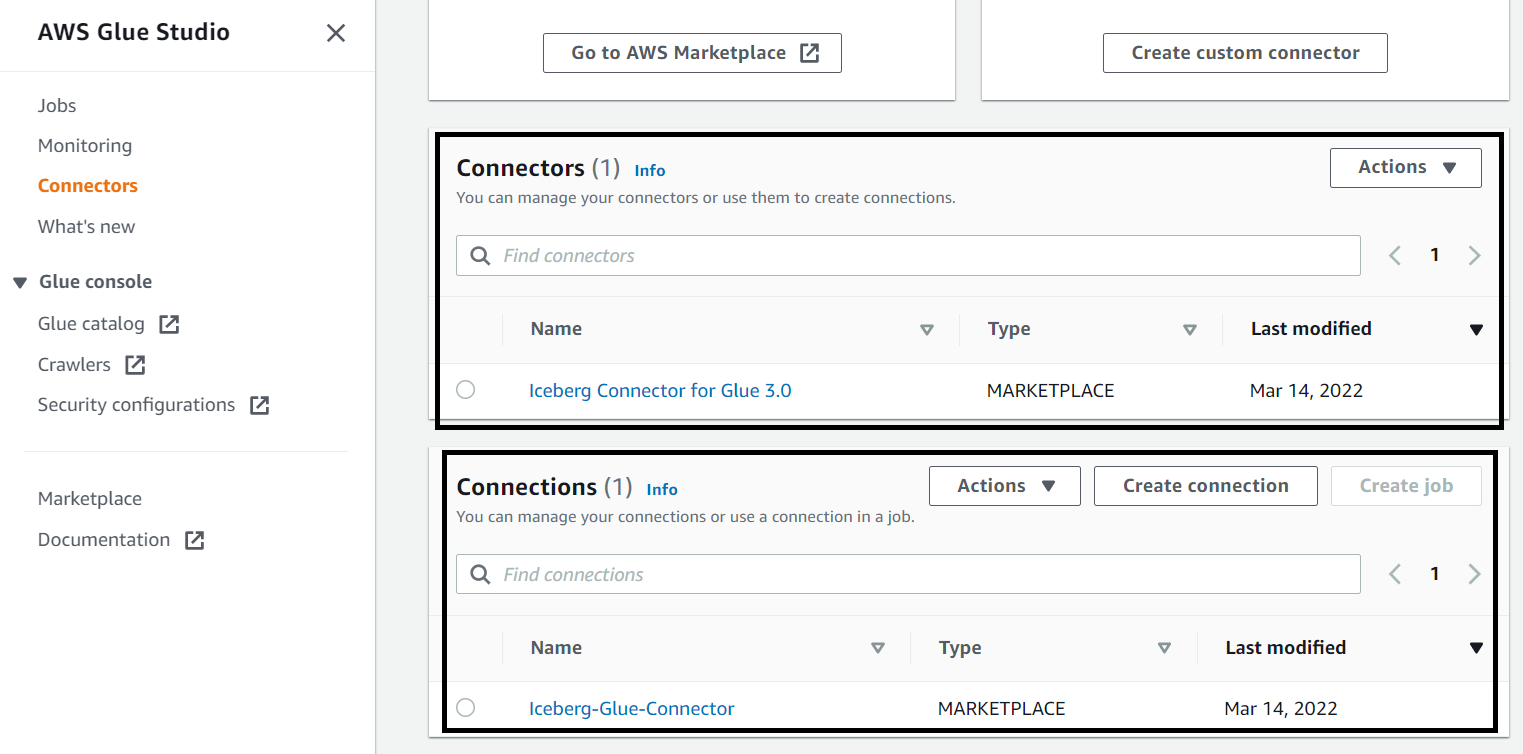Select Connectors in the navigation

tap(88, 186)
